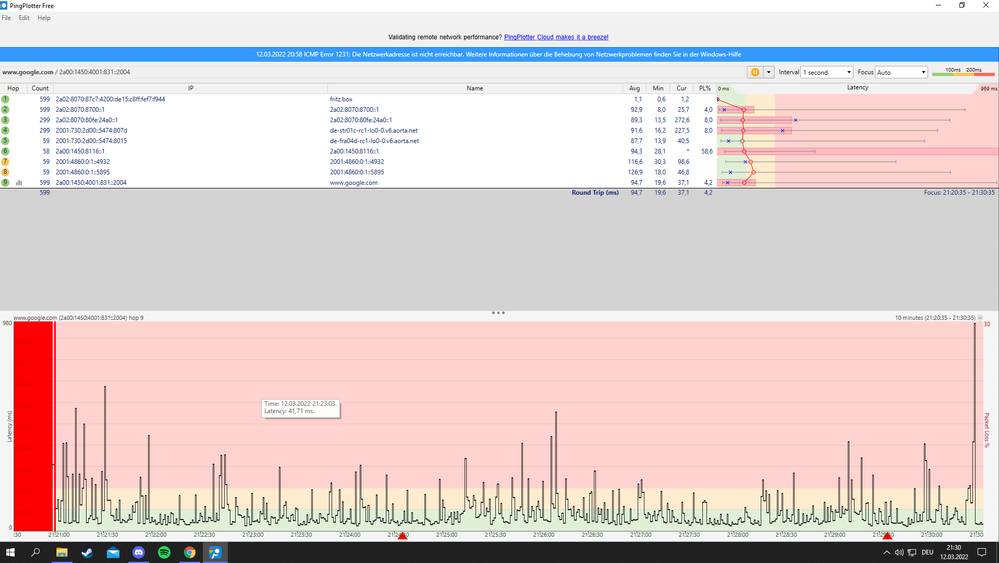Adjust the 100ms/200ms latency color scale bar
The width and height of the screenshot is (999, 563).
(963, 73)
